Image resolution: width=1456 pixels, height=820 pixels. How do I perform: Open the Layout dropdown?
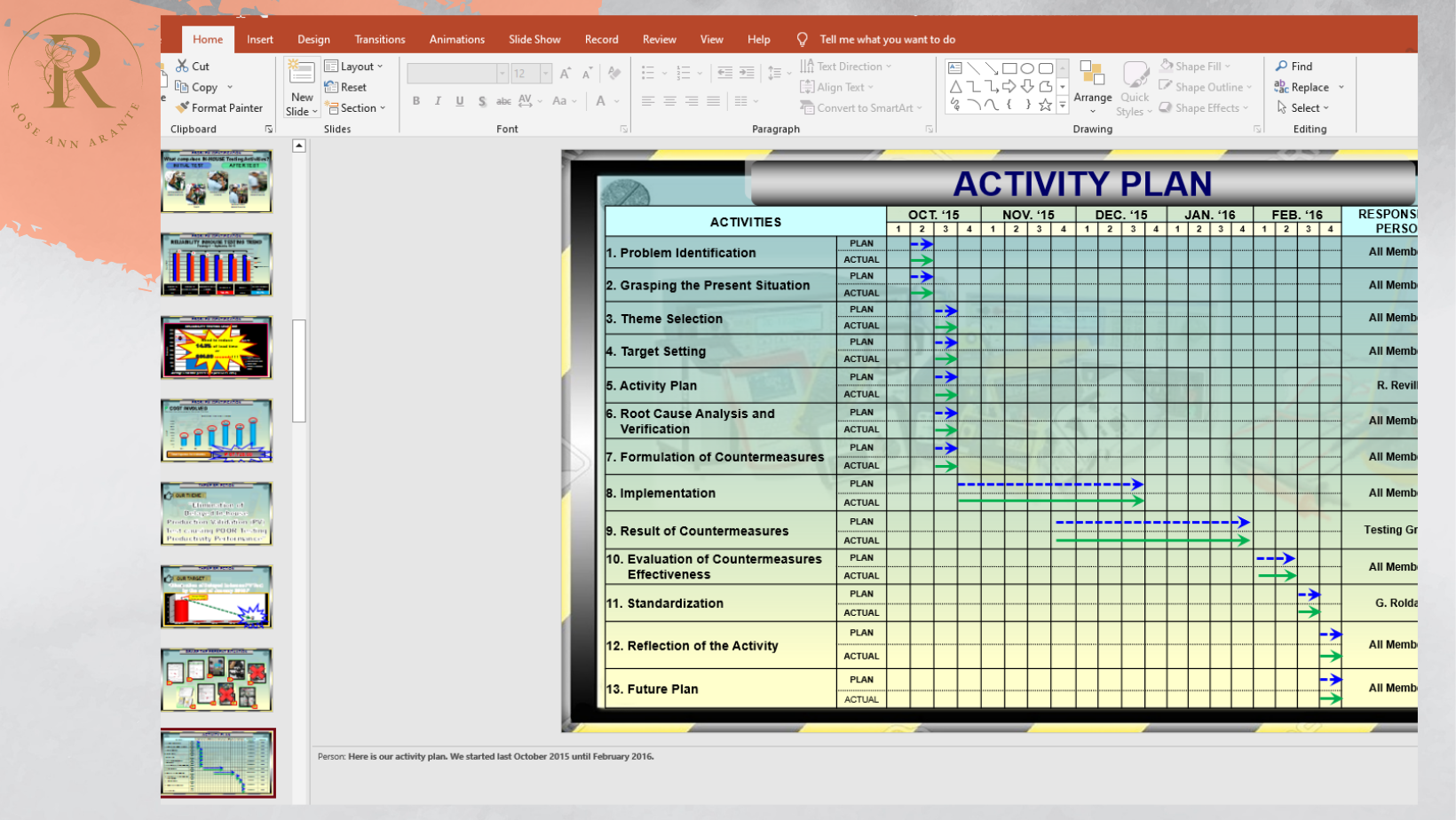click(354, 67)
